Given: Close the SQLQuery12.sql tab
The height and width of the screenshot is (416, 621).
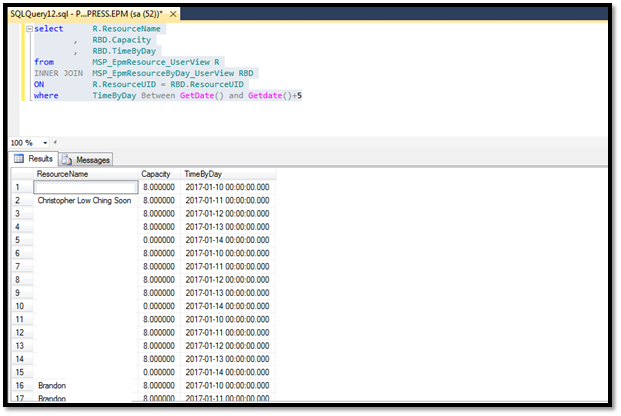Looking at the screenshot, I should coord(171,15).
